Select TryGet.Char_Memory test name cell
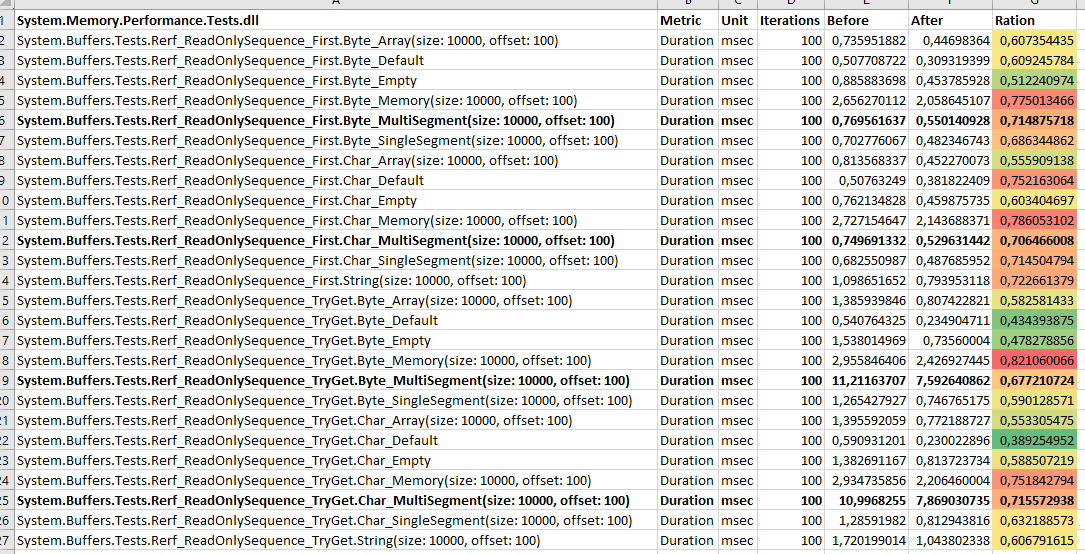 pyautogui.click(x=336, y=481)
